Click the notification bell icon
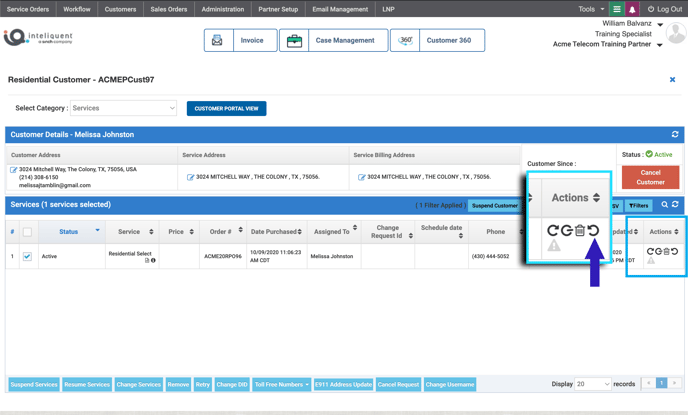This screenshot has height=415, width=688. click(x=632, y=9)
